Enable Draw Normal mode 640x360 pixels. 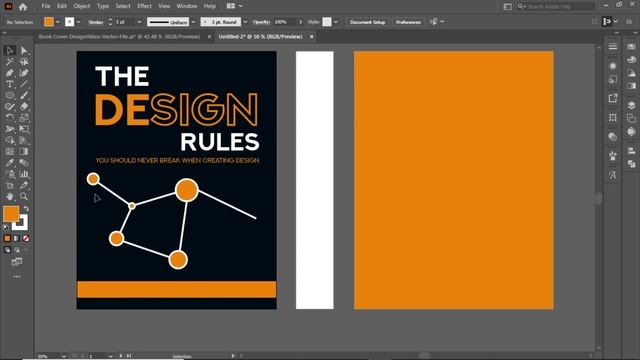[x=7, y=250]
